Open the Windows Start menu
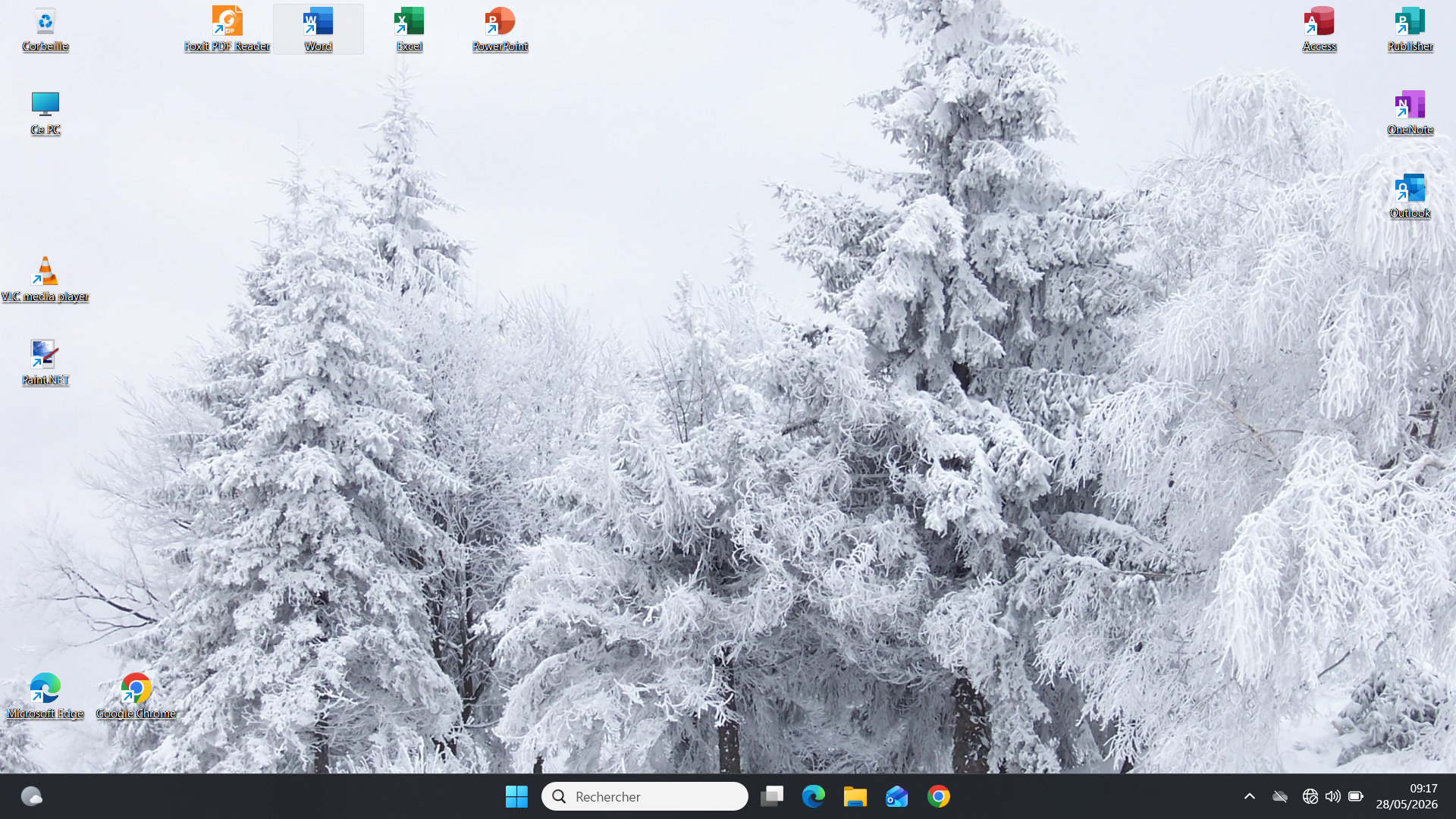This screenshot has width=1456, height=819. click(516, 796)
